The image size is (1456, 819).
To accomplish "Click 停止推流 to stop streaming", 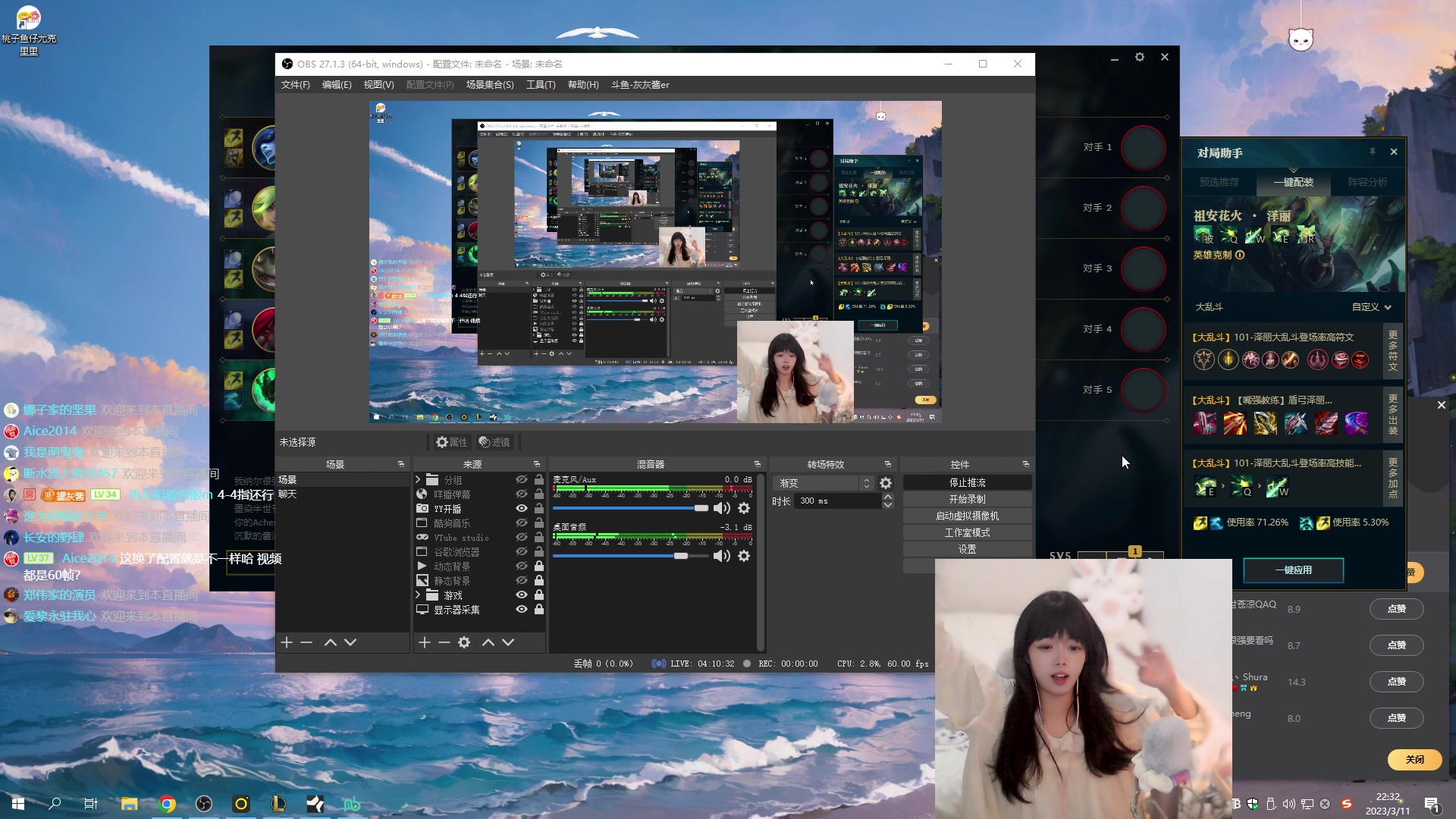I will click(968, 483).
